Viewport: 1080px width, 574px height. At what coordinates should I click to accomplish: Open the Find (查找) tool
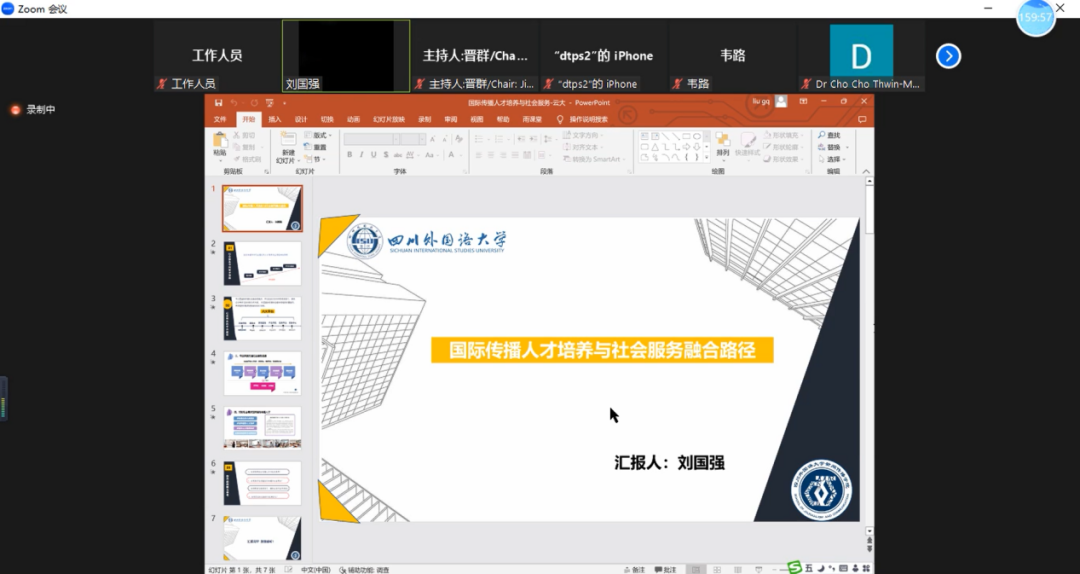pyautogui.click(x=829, y=135)
